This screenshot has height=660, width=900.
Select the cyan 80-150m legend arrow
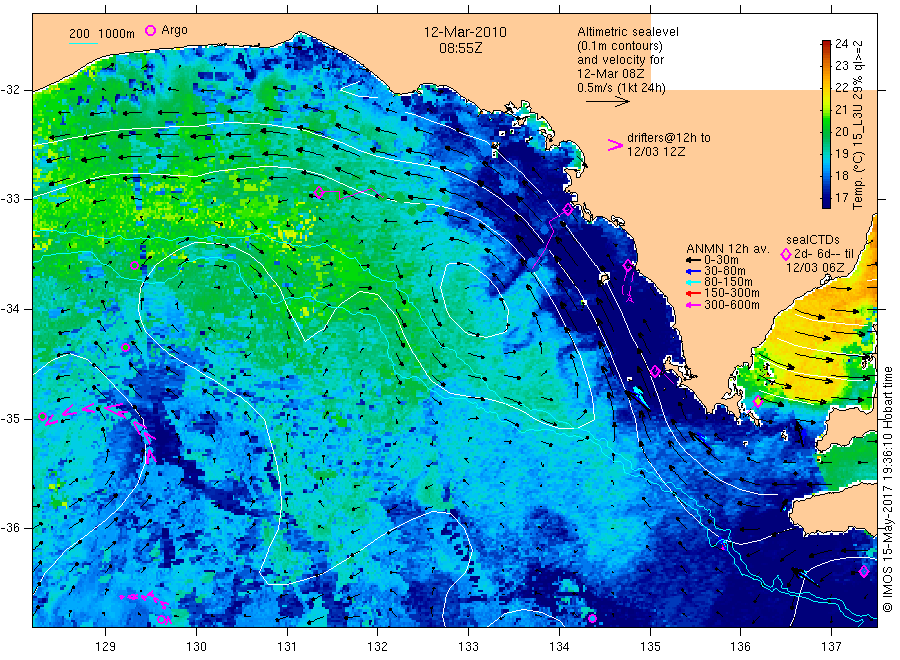tap(693, 282)
